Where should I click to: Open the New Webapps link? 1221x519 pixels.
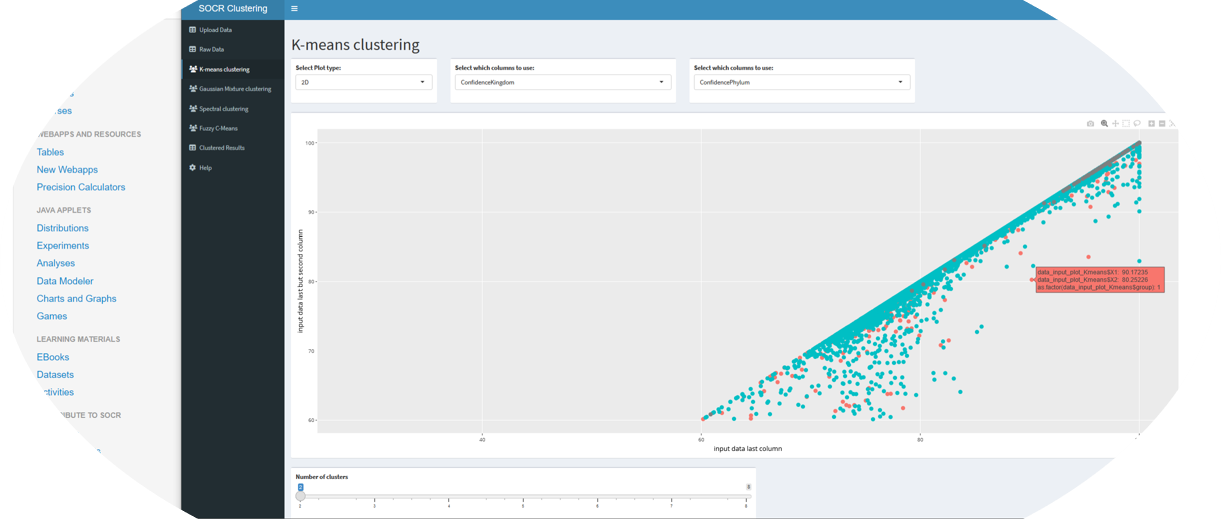click(x=67, y=170)
